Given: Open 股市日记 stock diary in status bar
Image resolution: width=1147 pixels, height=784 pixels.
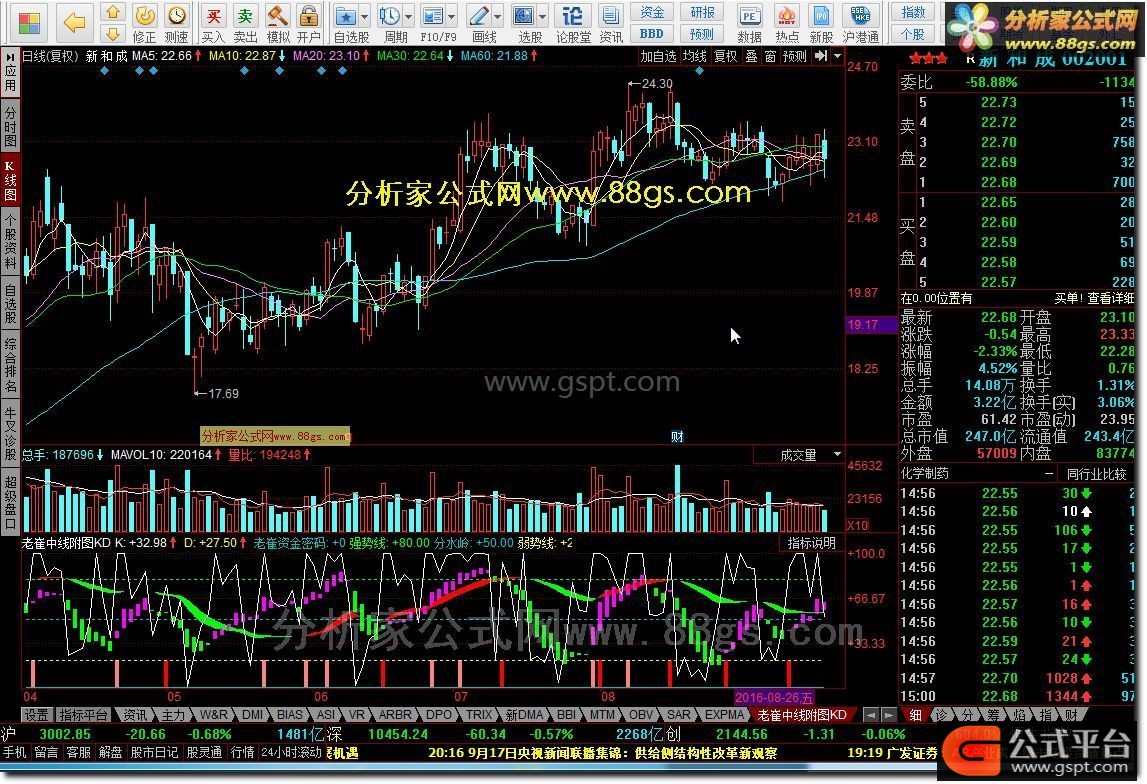Looking at the screenshot, I should click(x=154, y=752).
